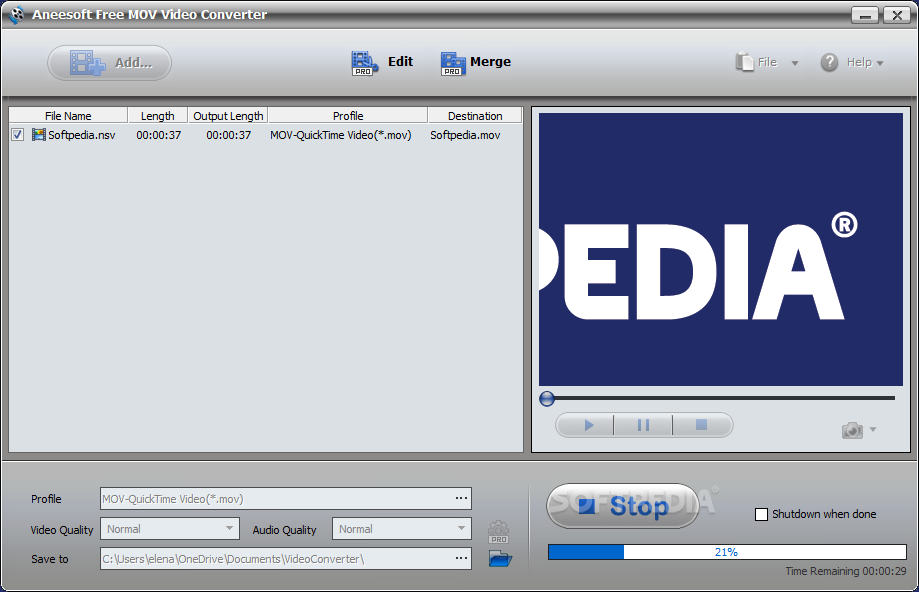
Task: Minimize the converter window
Action: coord(864,15)
